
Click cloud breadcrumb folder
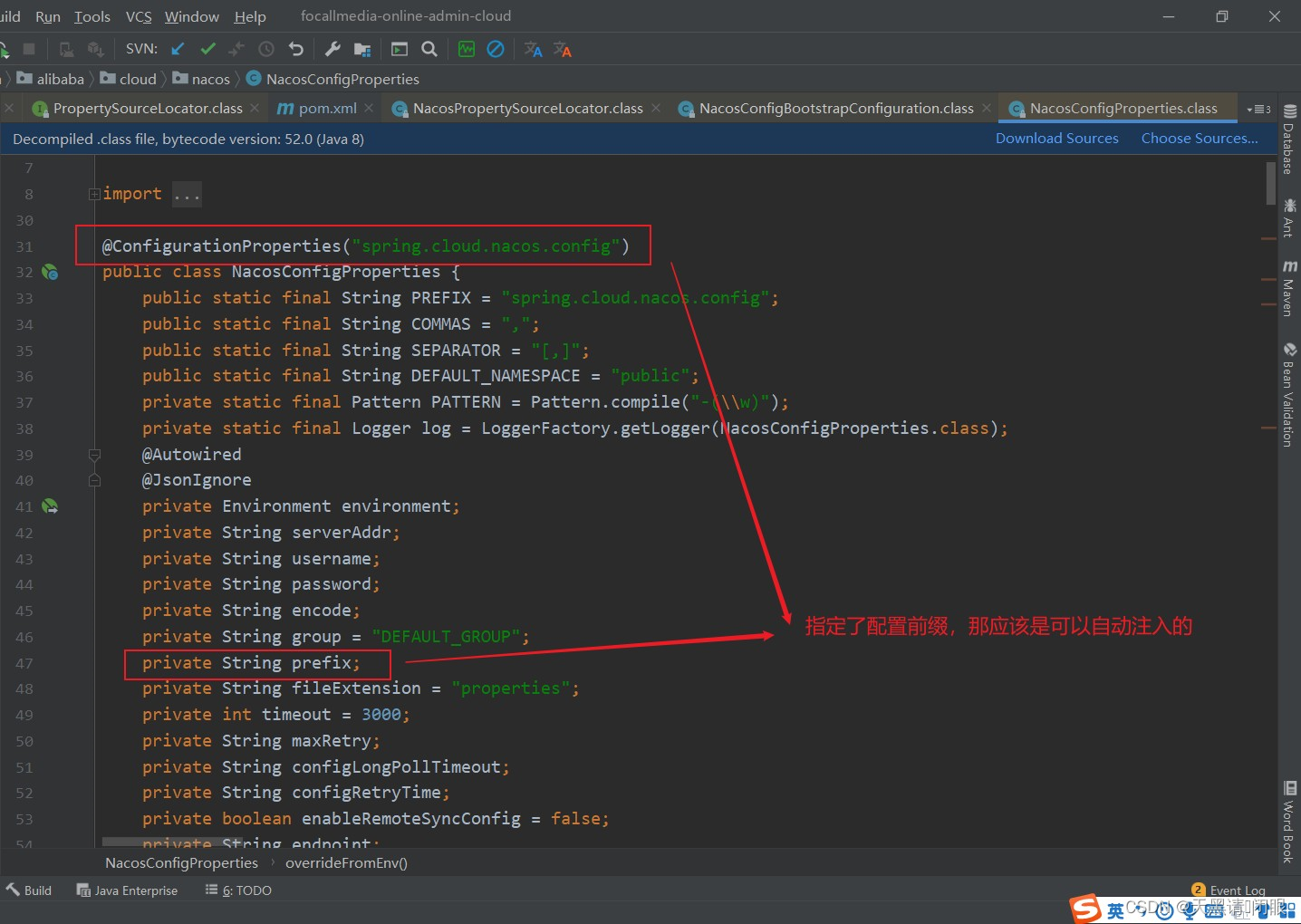(128, 79)
